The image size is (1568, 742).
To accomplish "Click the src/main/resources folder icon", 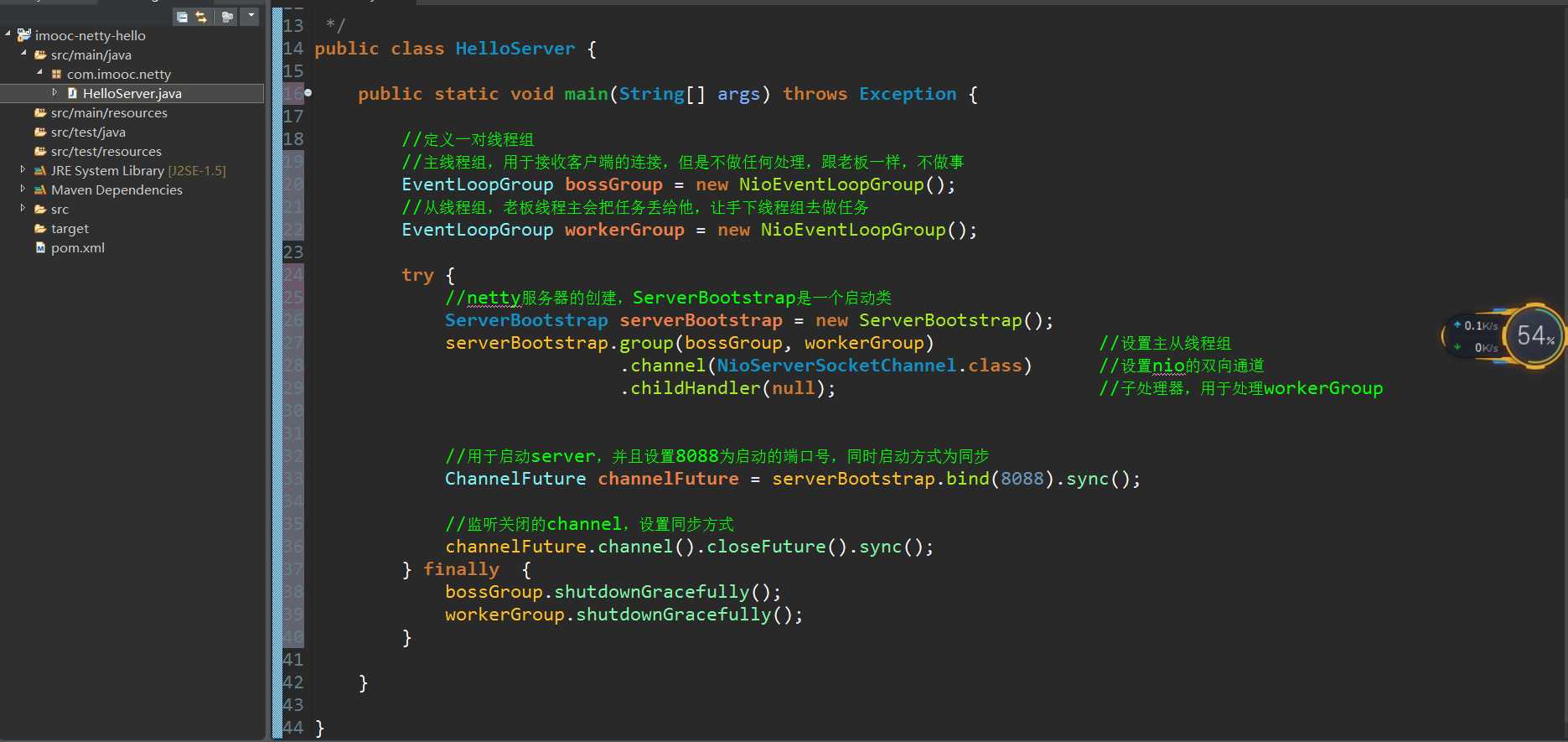I will click(40, 112).
